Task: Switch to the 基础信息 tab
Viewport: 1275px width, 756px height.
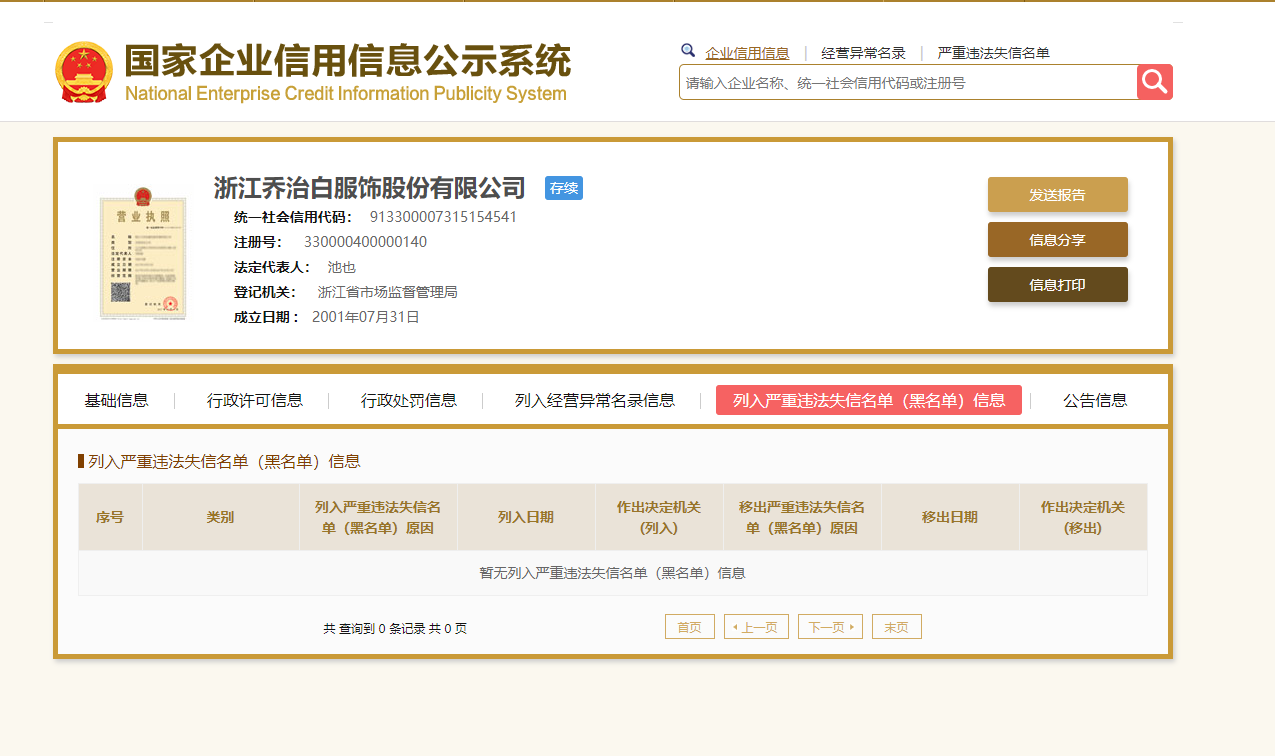Action: (116, 400)
